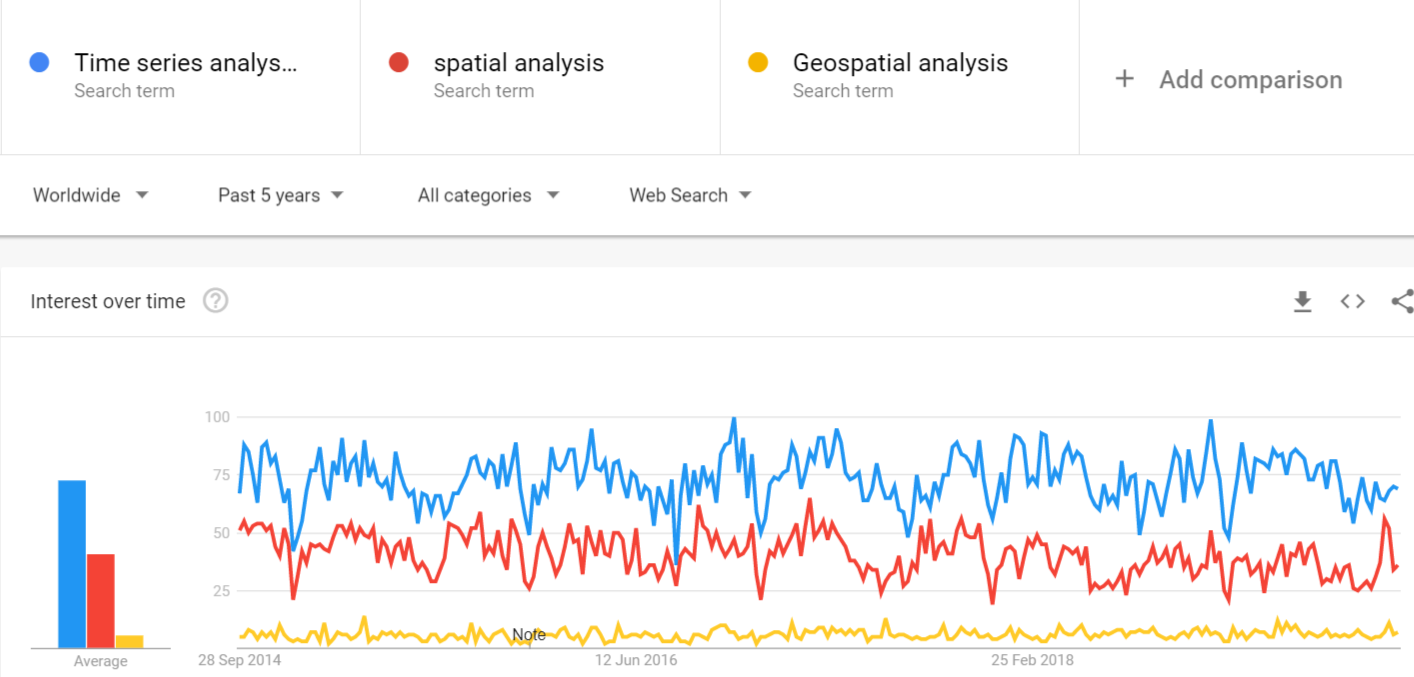Open embed code for Interest chart

coord(1352,301)
